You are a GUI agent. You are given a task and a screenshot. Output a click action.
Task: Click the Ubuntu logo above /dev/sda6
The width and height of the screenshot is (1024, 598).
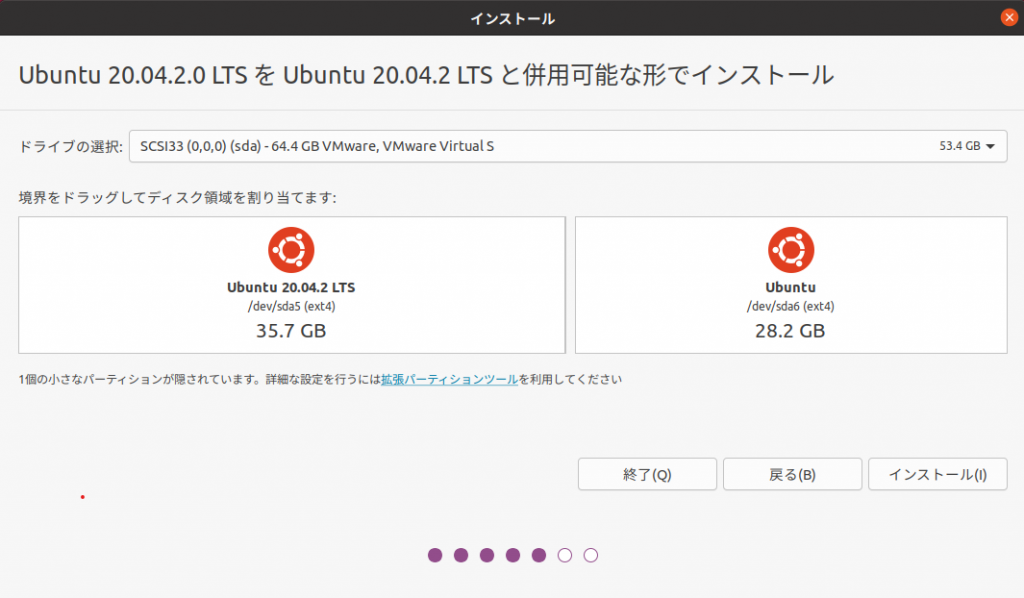coord(790,250)
